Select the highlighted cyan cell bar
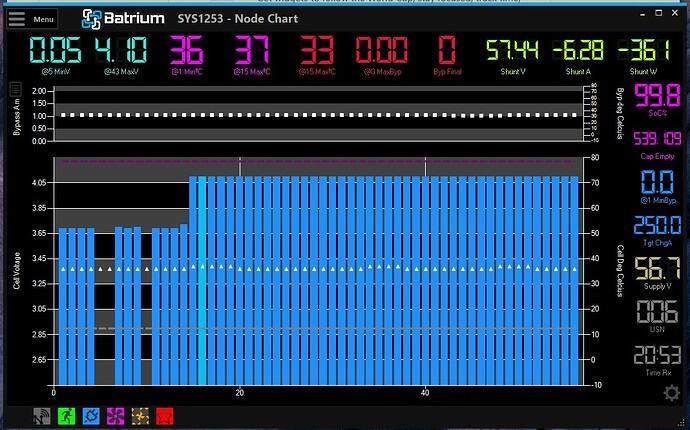The width and height of the screenshot is (690, 430). [202, 281]
